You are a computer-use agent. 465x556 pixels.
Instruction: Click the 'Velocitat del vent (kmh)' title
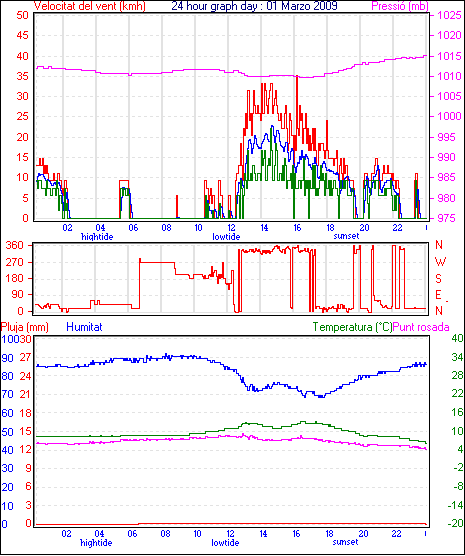tap(90, 6)
